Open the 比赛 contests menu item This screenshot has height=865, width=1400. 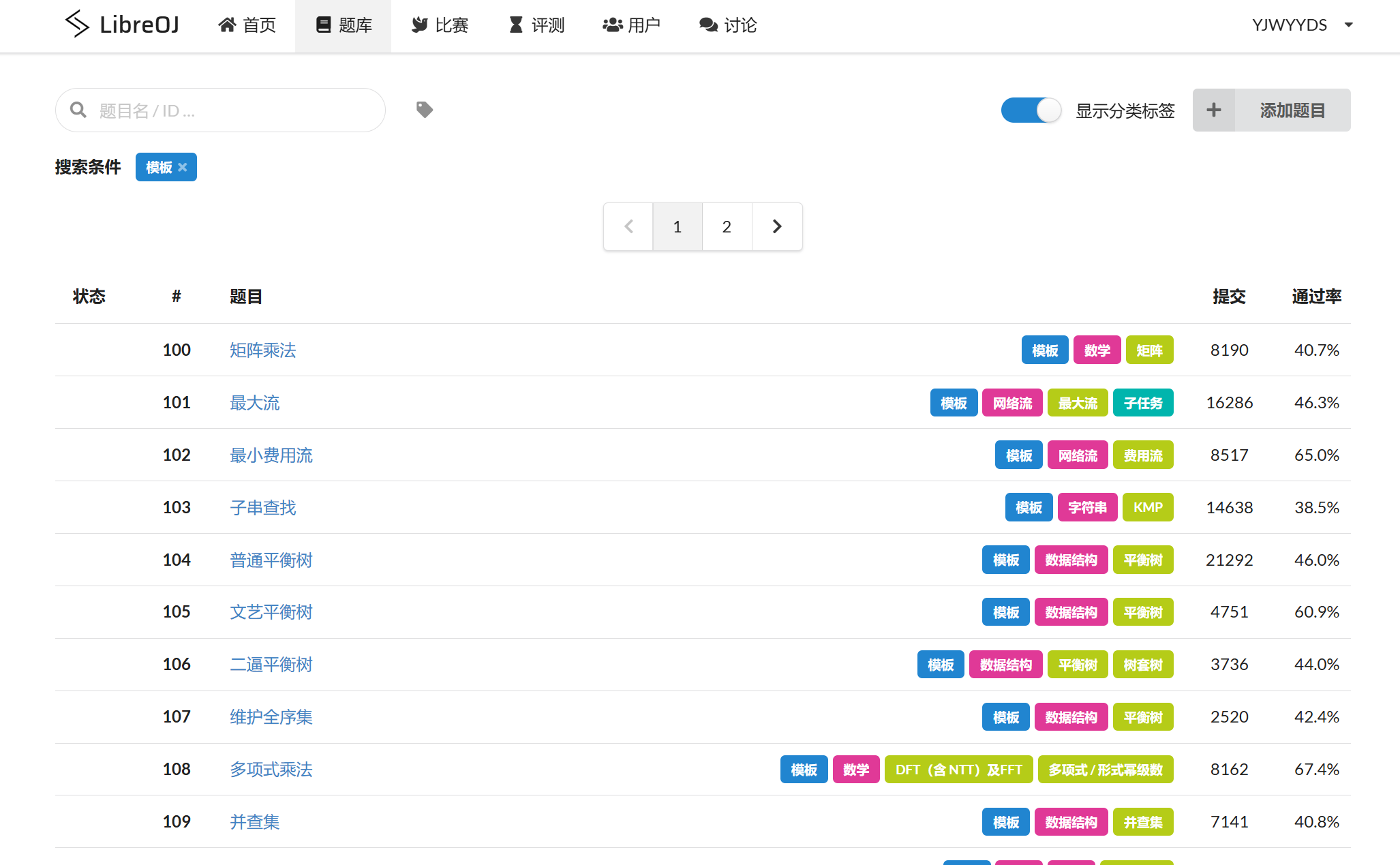pyautogui.click(x=440, y=25)
